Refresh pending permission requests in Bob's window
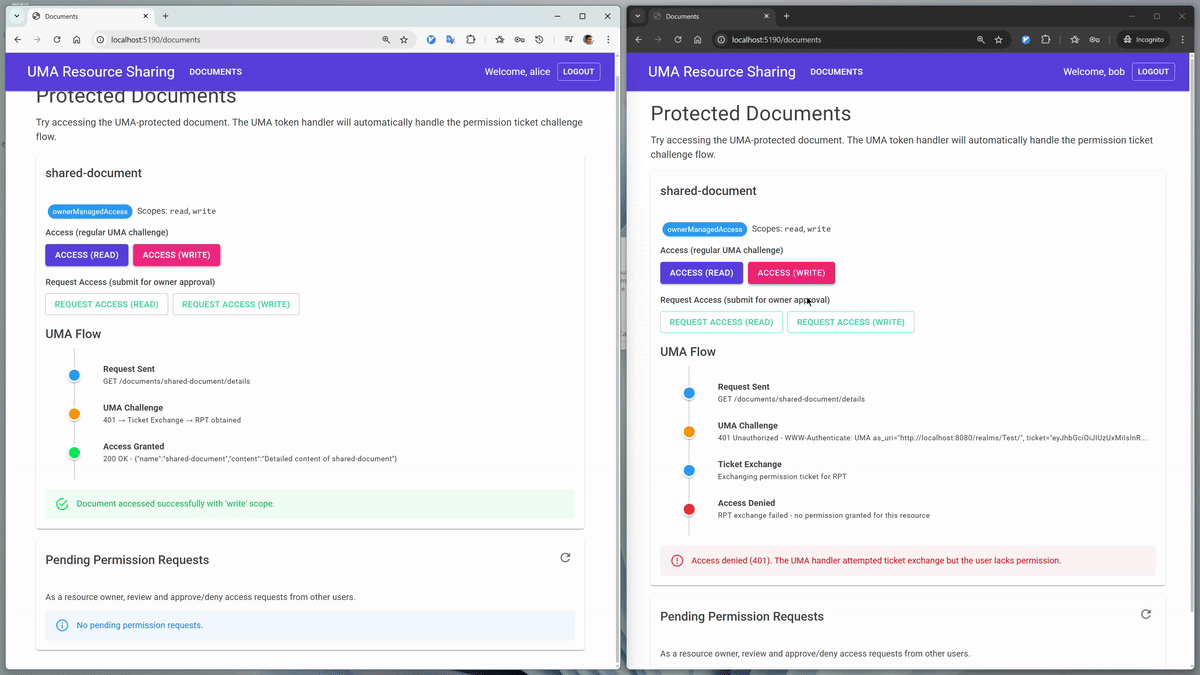This screenshot has height=675, width=1200. 1146,615
